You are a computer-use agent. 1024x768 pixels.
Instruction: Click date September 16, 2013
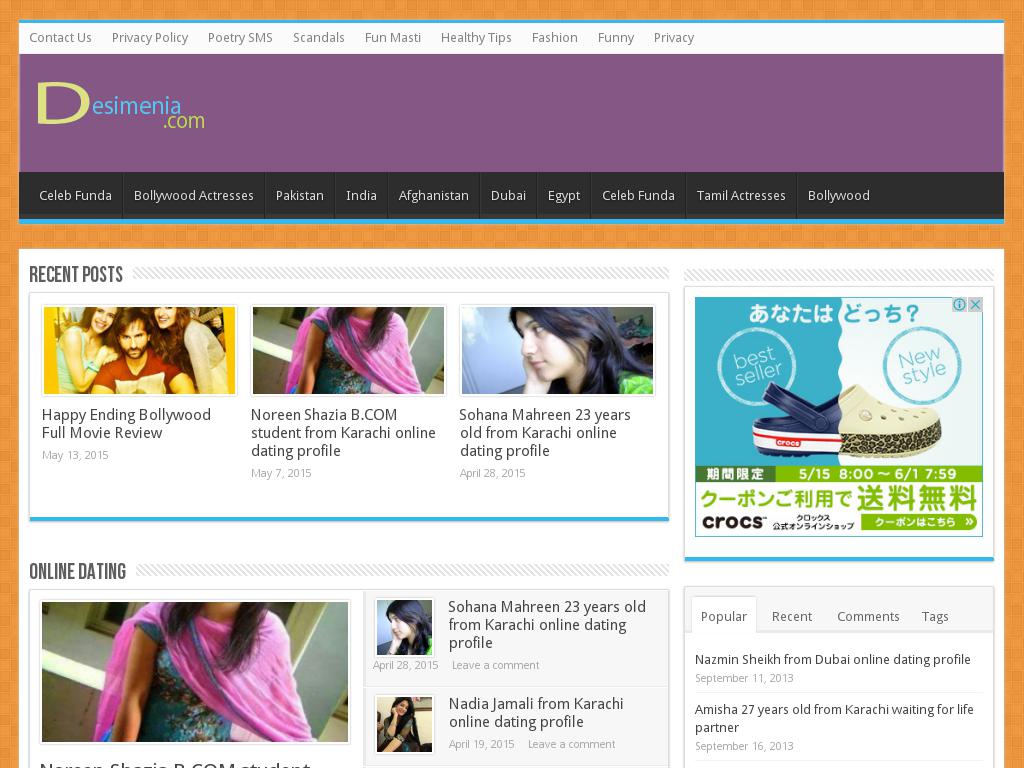click(x=744, y=746)
